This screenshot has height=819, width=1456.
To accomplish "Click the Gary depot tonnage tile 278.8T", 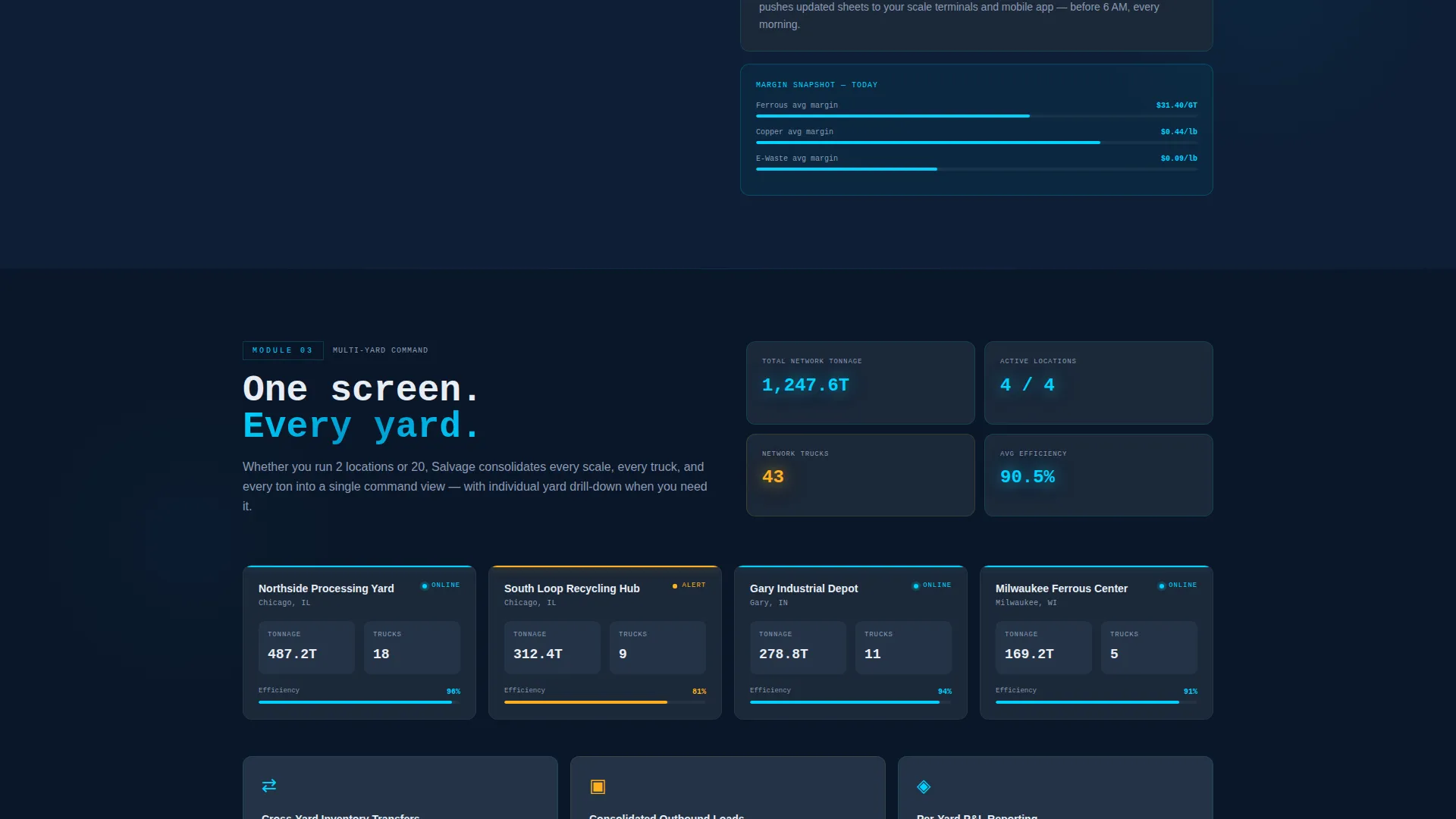I will [x=798, y=648].
